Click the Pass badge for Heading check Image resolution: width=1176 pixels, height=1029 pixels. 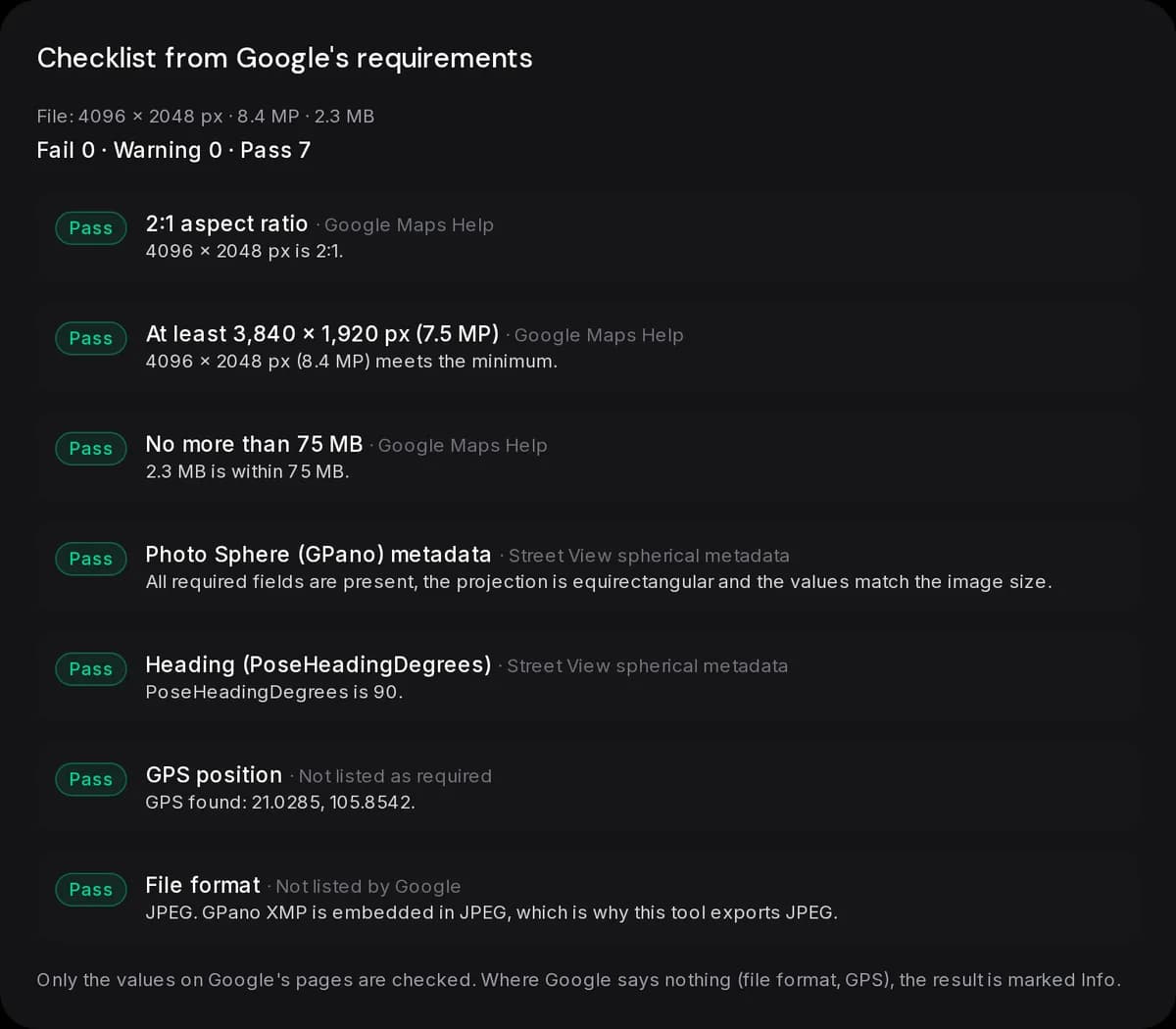(91, 669)
